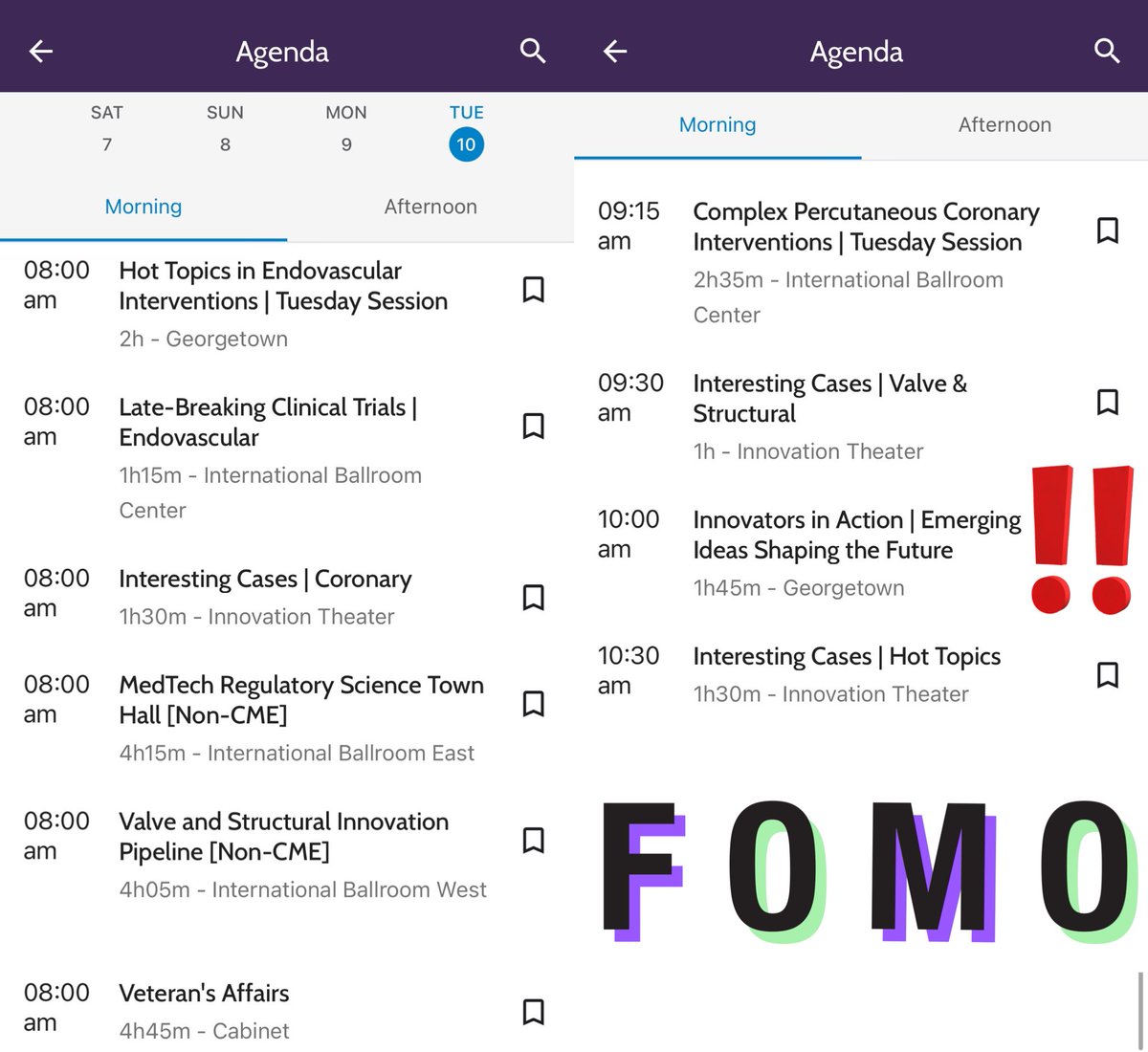Viewport: 1148px width, 1052px height.
Task: Switch to SAT 7 in the date picker
Action: (106, 129)
